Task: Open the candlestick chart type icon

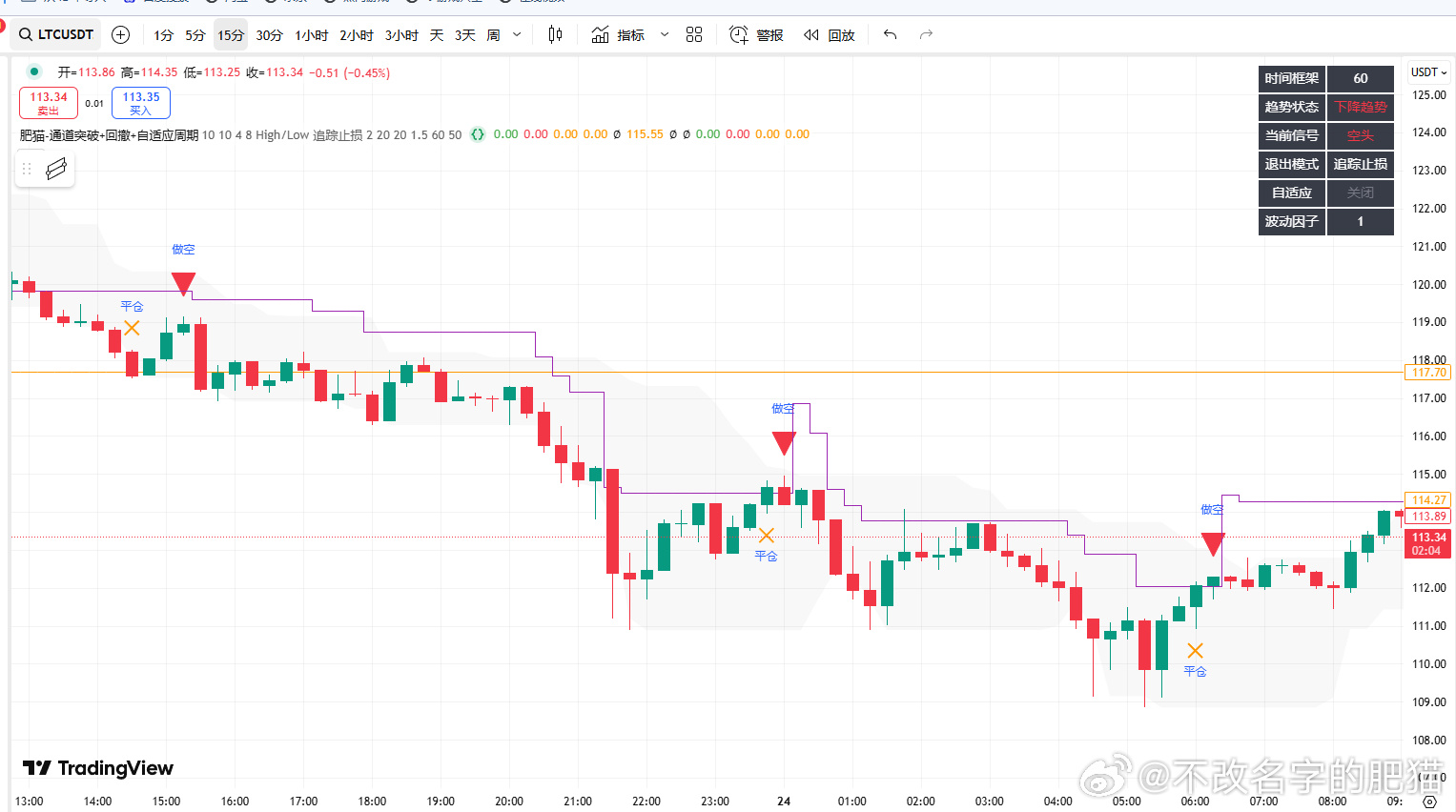Action: pyautogui.click(x=555, y=34)
